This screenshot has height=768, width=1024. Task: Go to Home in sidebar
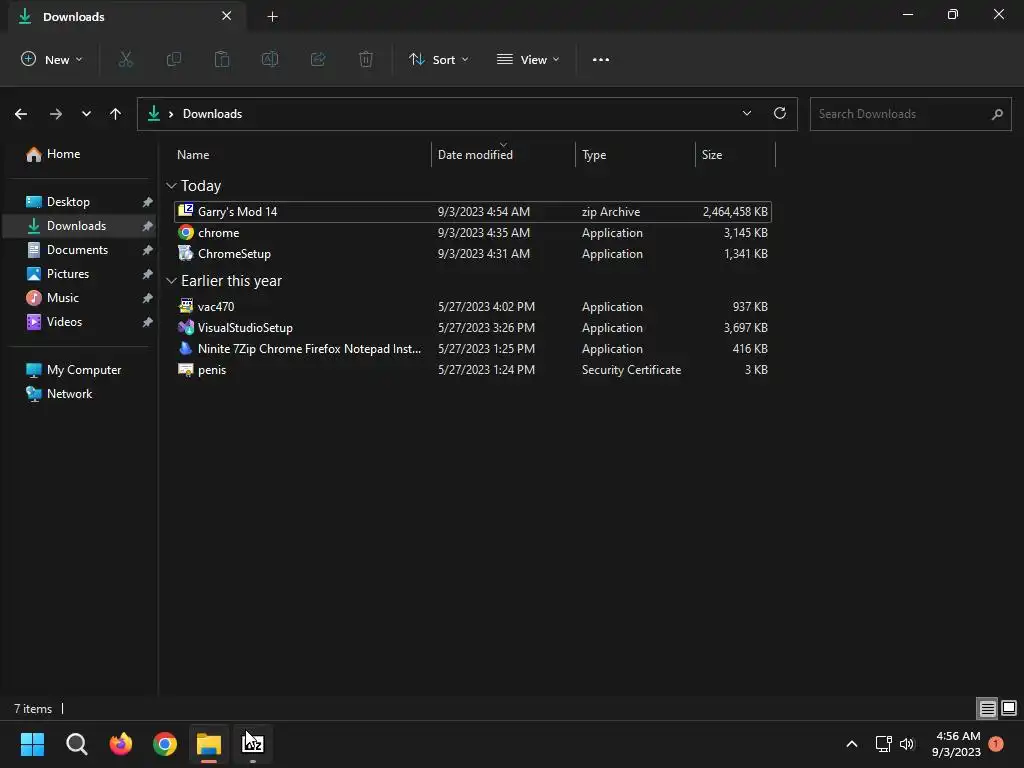[x=63, y=154]
